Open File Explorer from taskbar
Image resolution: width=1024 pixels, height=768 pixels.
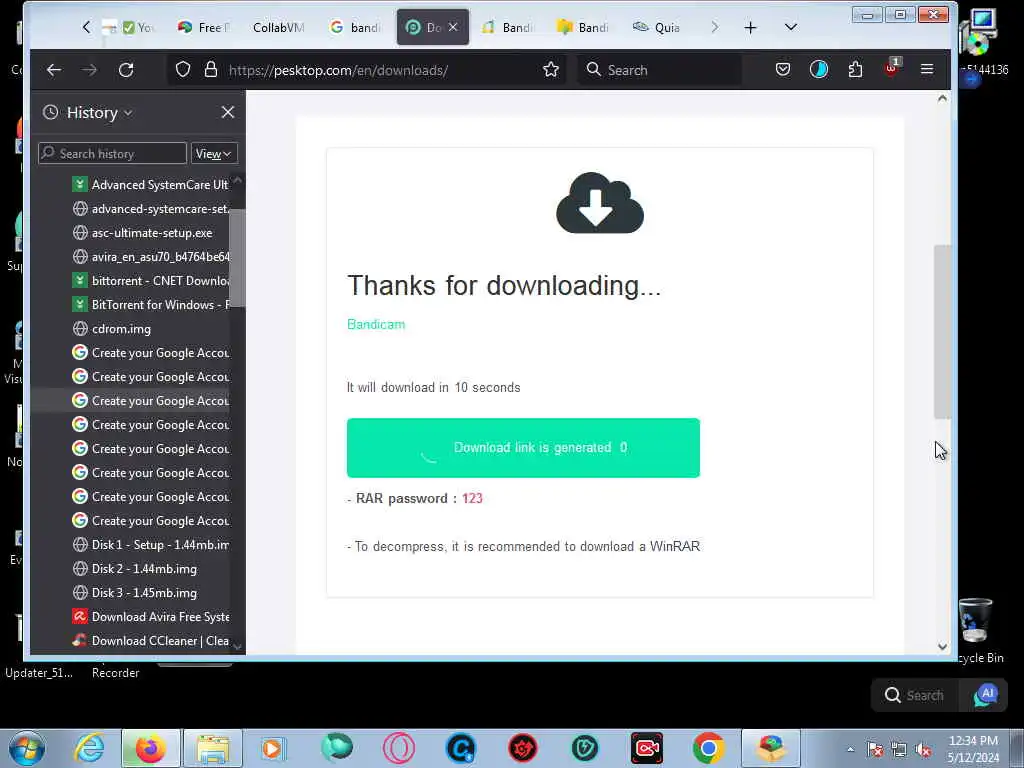pos(213,748)
